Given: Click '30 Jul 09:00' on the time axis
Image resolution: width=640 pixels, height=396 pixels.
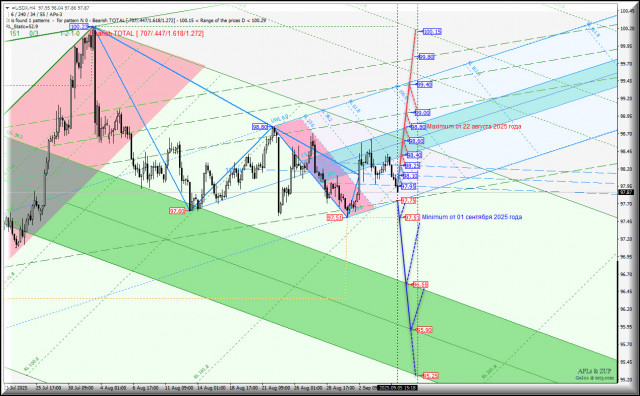Looking at the screenshot, I should click(x=81, y=388).
